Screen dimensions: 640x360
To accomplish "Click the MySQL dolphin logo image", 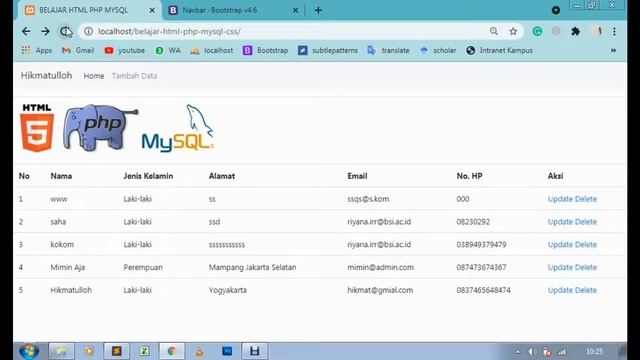I will tap(178, 129).
